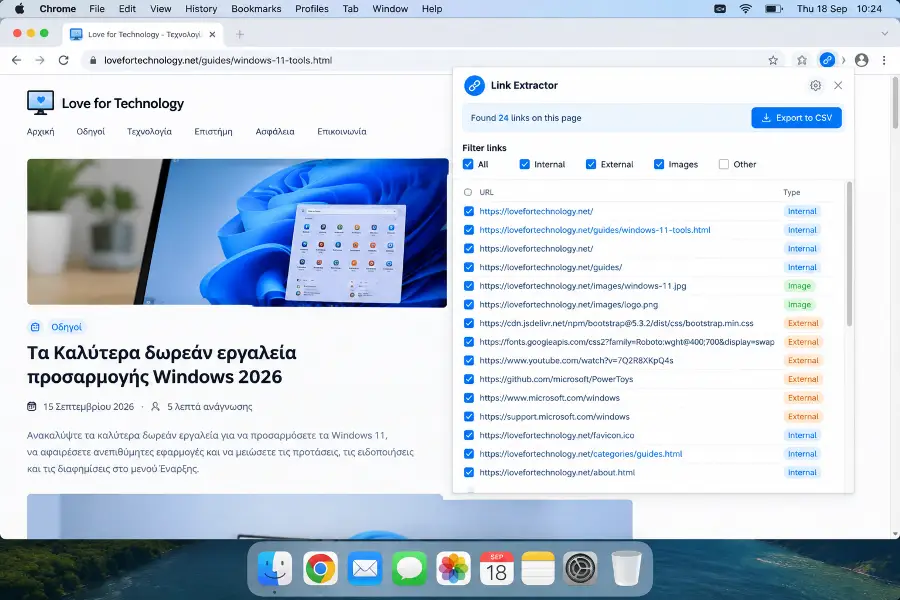Navigate to Ασφάλεια in site menu
900x600 pixels.
275,131
